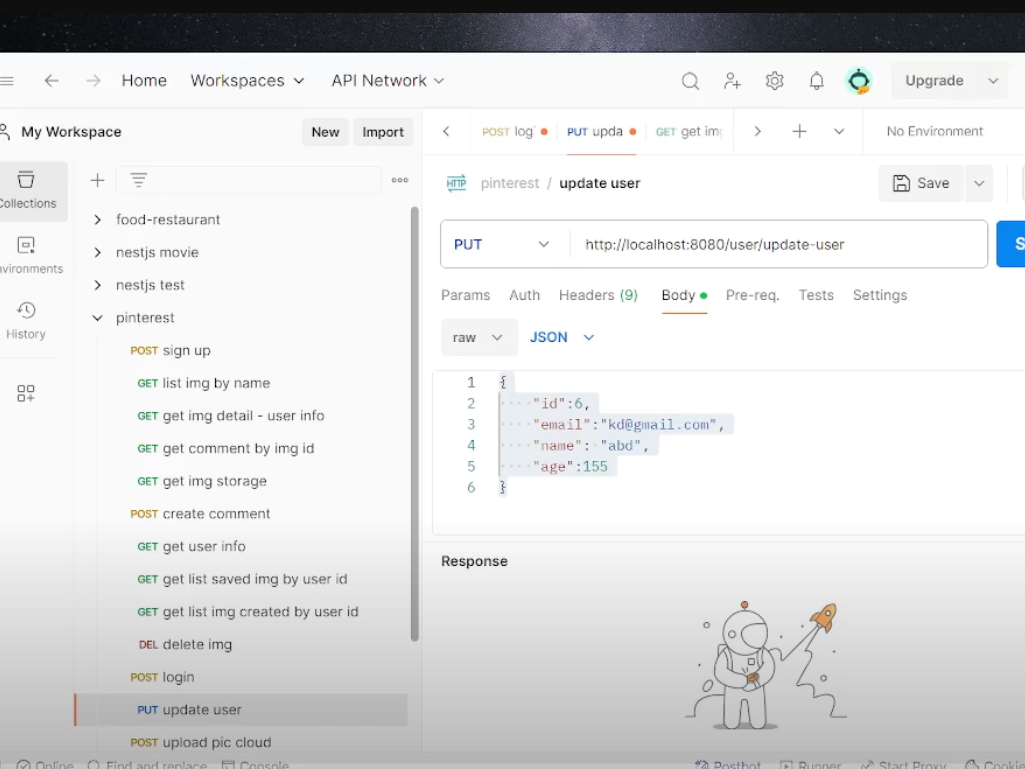Open the invite collaborators icon
The height and width of the screenshot is (769, 1025).
(732, 81)
